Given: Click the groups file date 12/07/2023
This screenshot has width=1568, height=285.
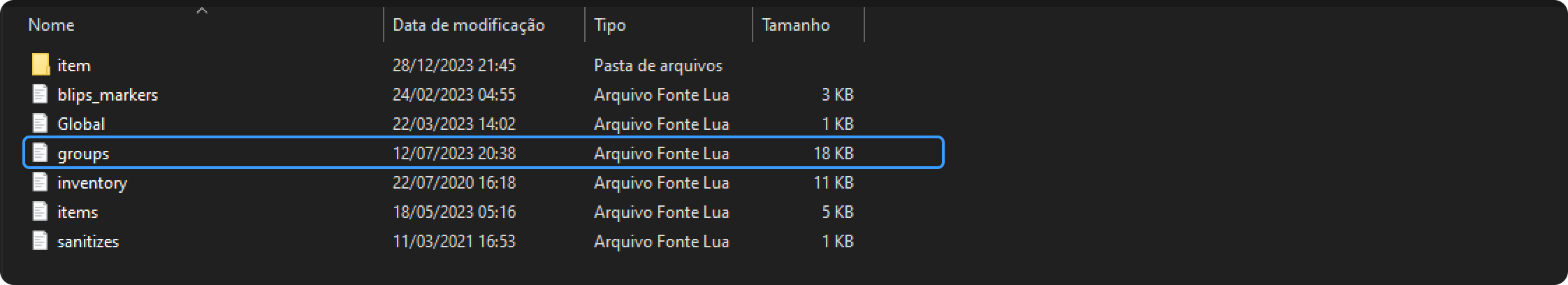Looking at the screenshot, I should click(x=454, y=153).
